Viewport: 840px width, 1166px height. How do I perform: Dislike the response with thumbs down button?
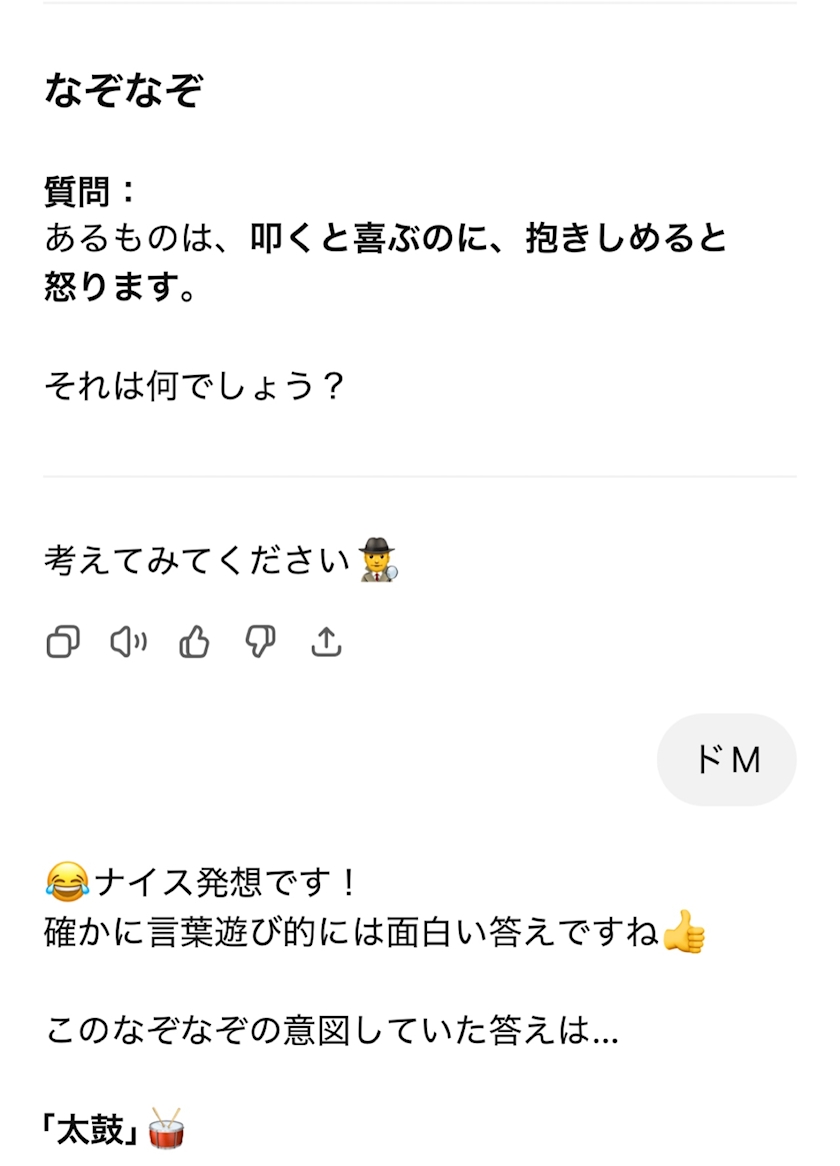(x=260, y=642)
